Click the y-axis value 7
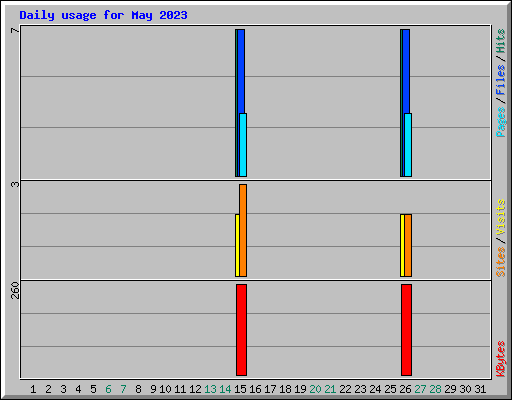 click(x=15, y=31)
